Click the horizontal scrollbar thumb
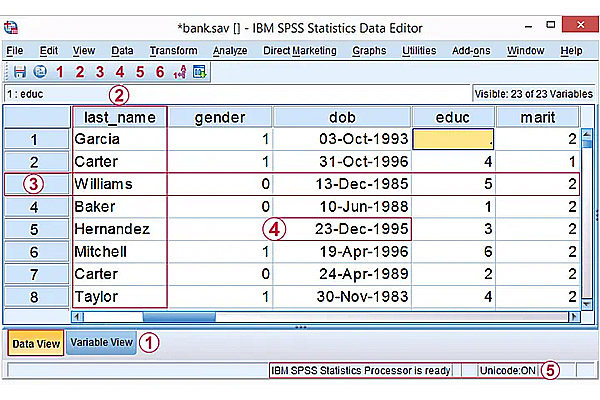Screen dimensions: 600x400 (179, 317)
